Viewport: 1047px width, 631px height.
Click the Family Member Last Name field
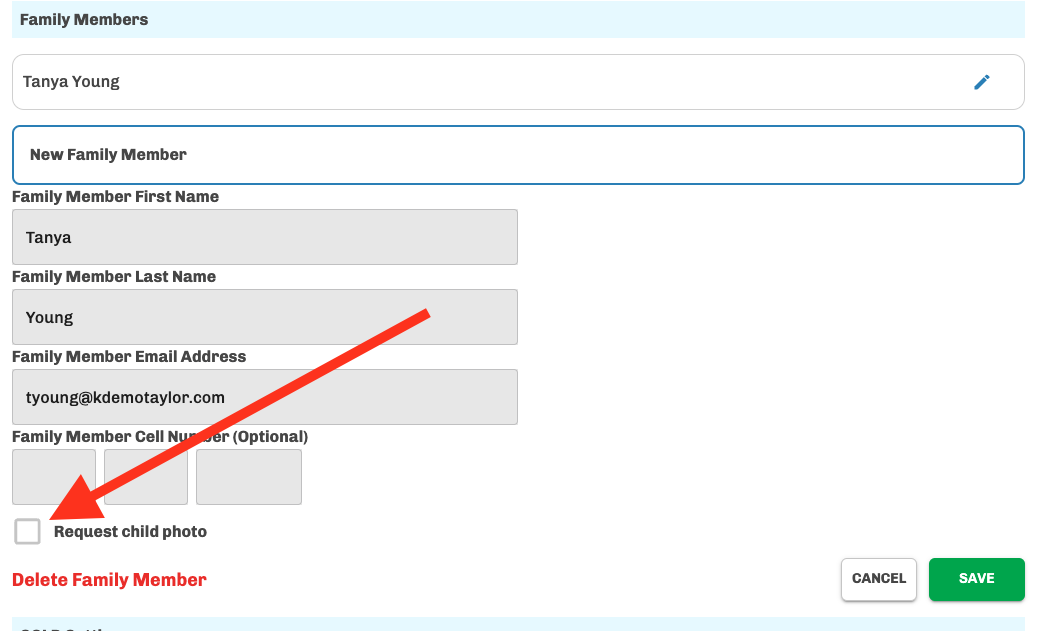tap(264, 317)
